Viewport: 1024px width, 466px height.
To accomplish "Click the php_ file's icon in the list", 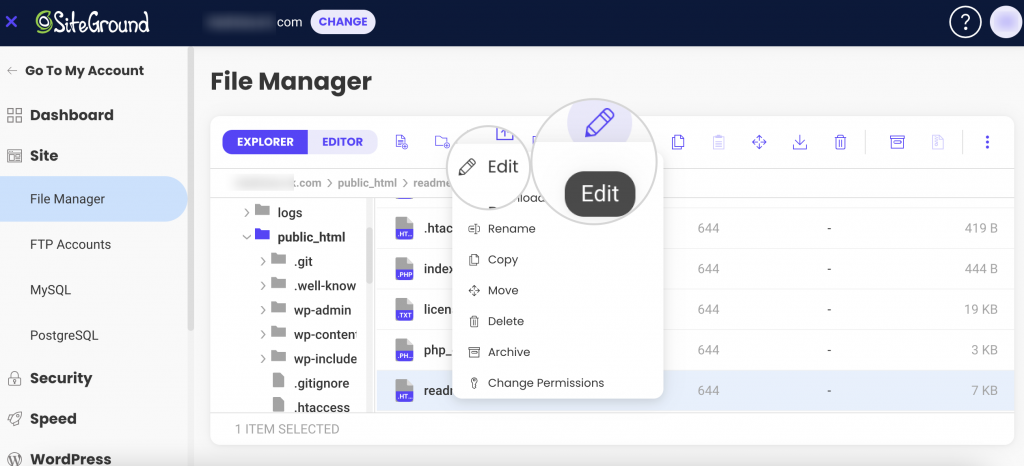I will pyautogui.click(x=405, y=350).
